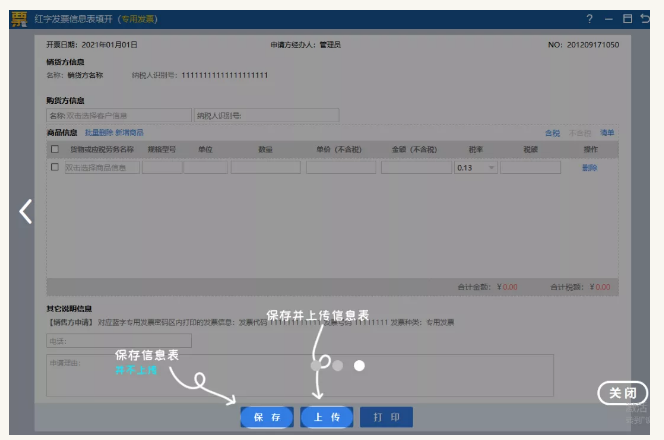
Task: Go to previous tutorial slide chevron
Action: coord(25,211)
